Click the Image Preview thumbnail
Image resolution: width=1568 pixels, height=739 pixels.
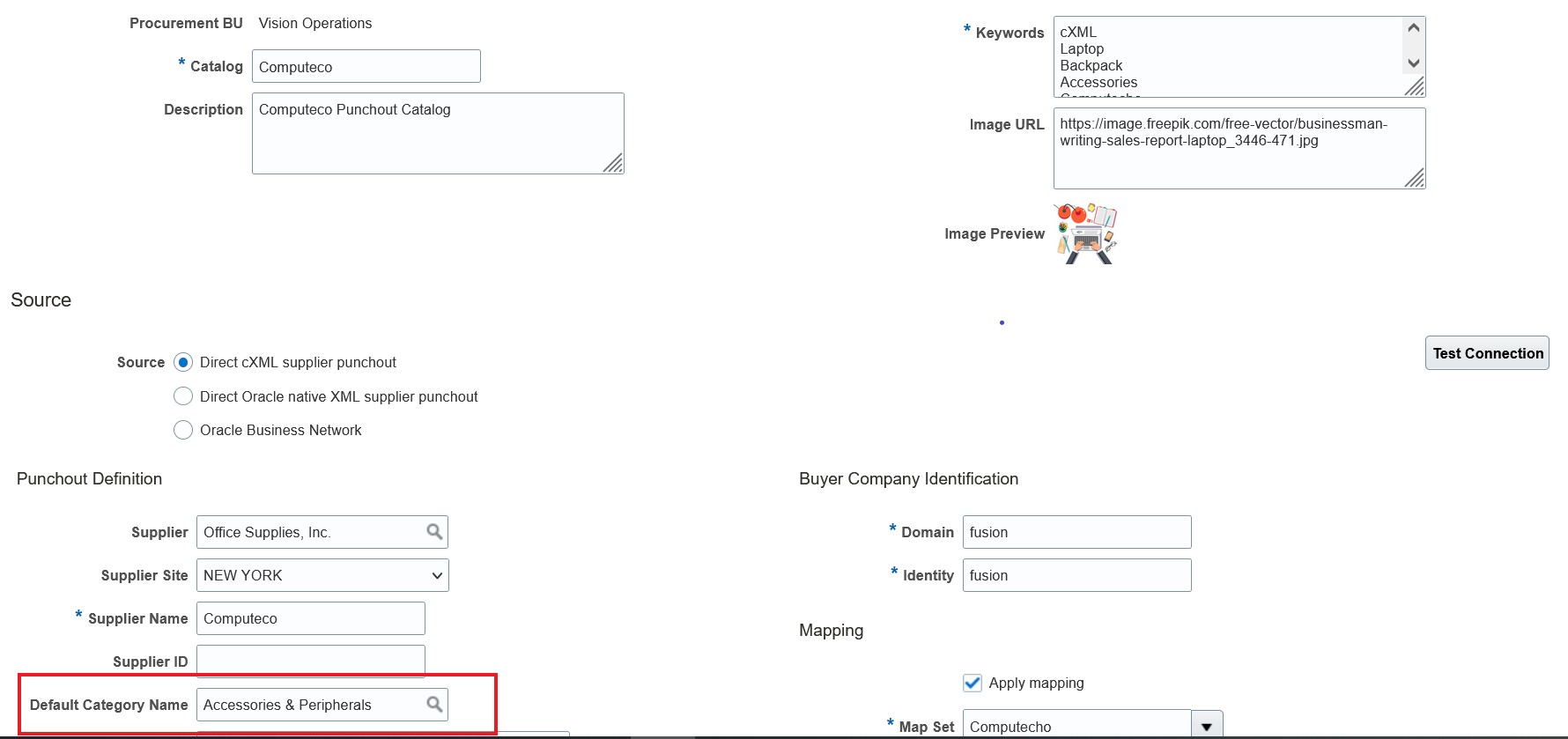(1086, 233)
